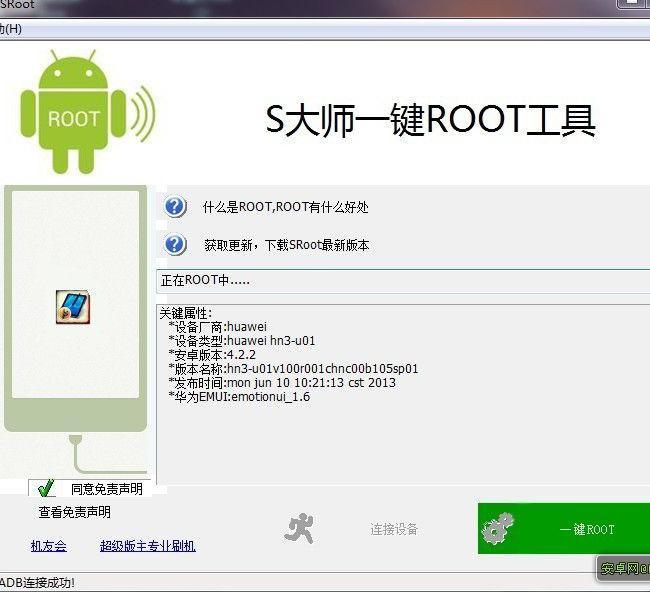
Task: Open the help (H) menu
Action: (10, 29)
